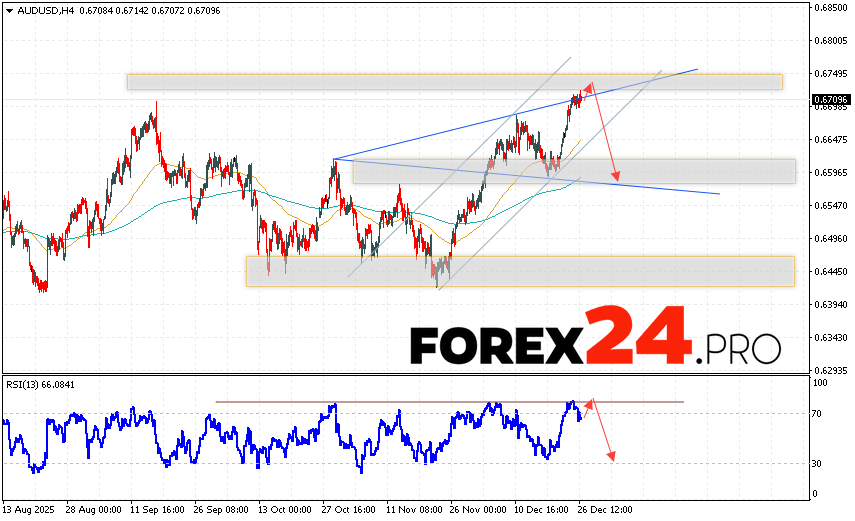
Task: Click the red up arrowhead at the price peak
Action: coord(589,87)
